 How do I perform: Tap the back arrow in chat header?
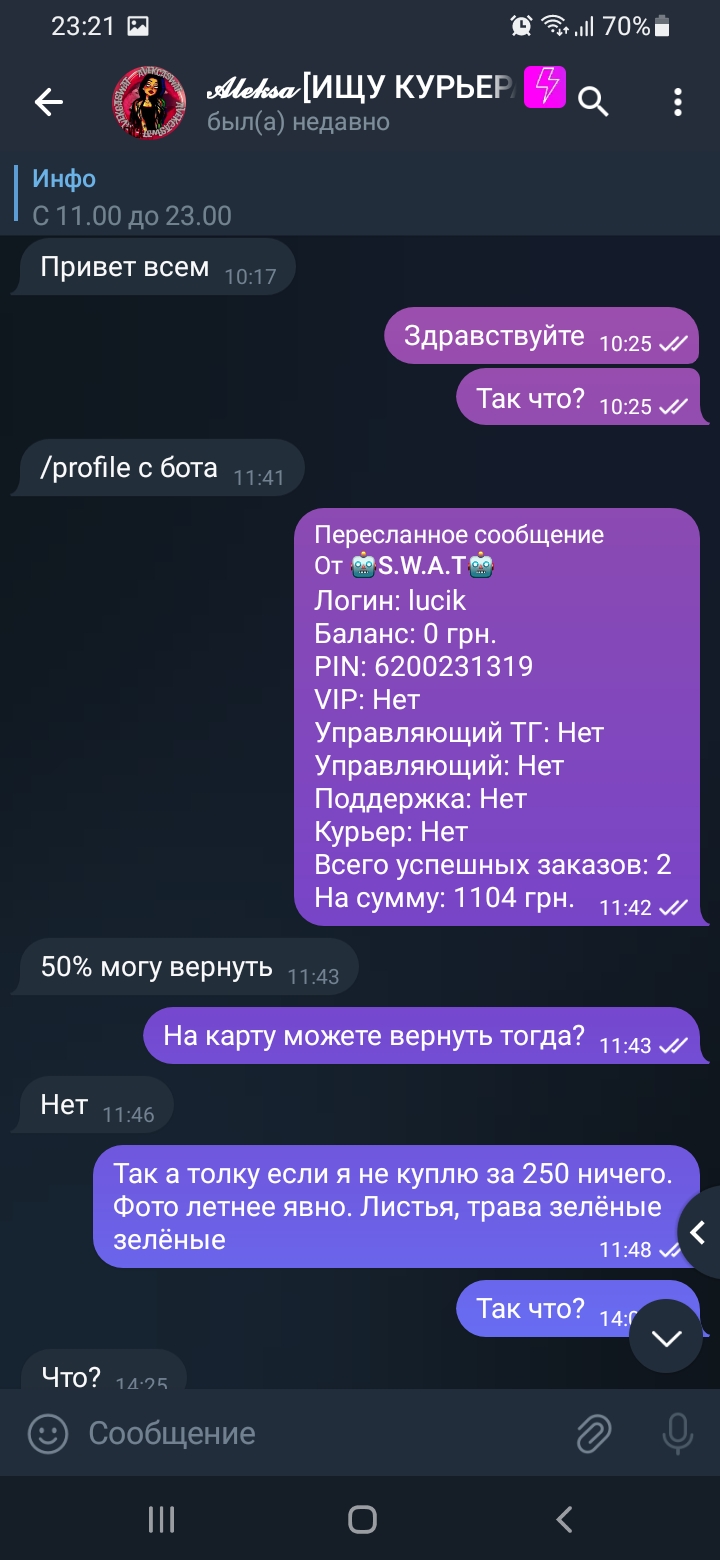pos(48,101)
